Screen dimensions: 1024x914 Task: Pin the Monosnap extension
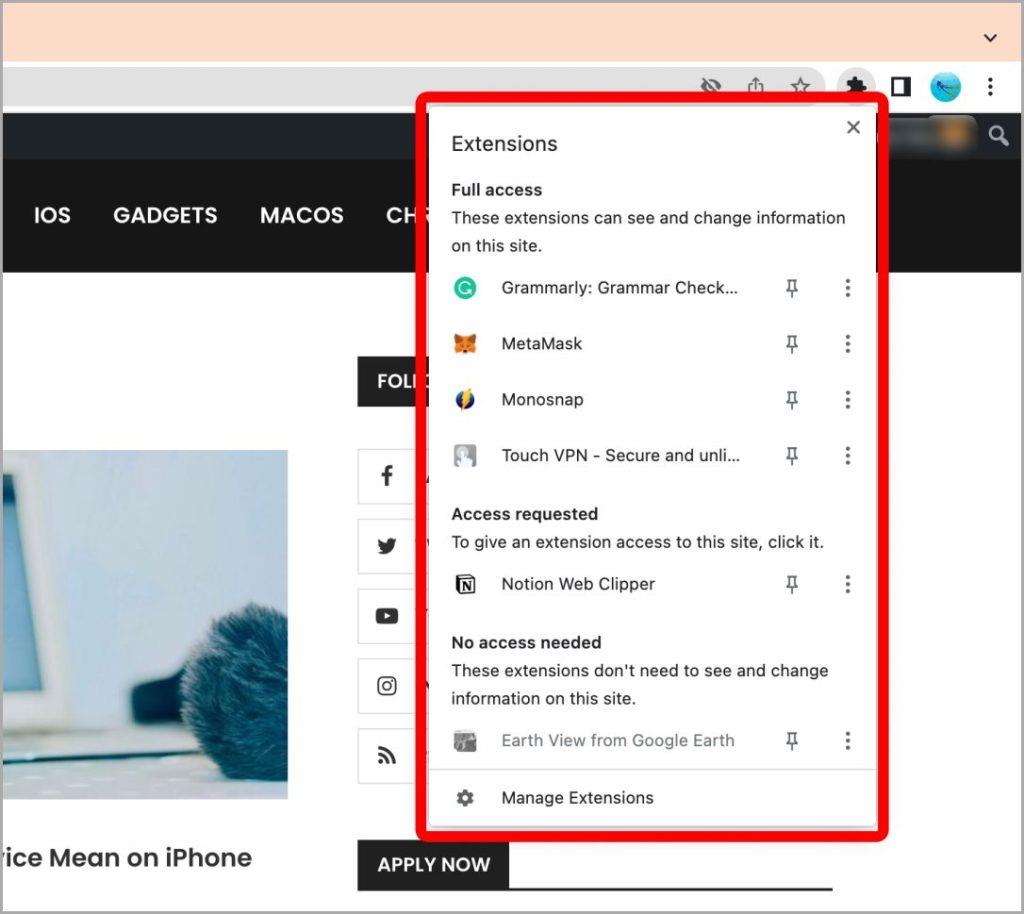click(x=792, y=400)
